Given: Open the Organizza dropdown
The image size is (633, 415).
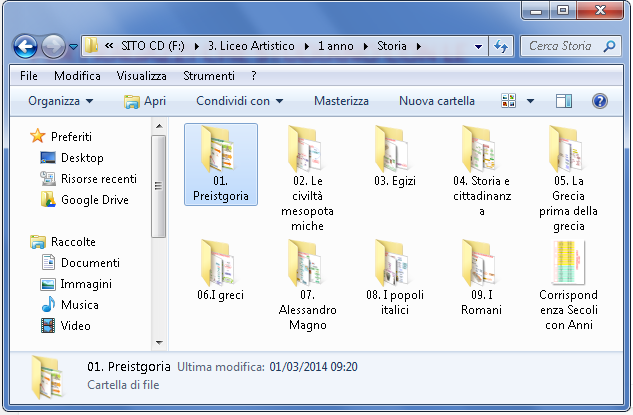Looking at the screenshot, I should pyautogui.click(x=61, y=101).
